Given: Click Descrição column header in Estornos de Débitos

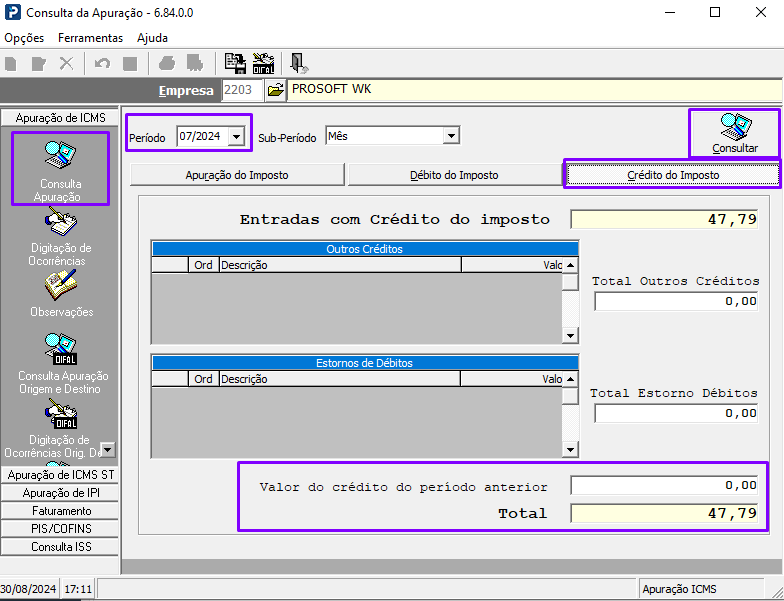Looking at the screenshot, I should [340, 379].
